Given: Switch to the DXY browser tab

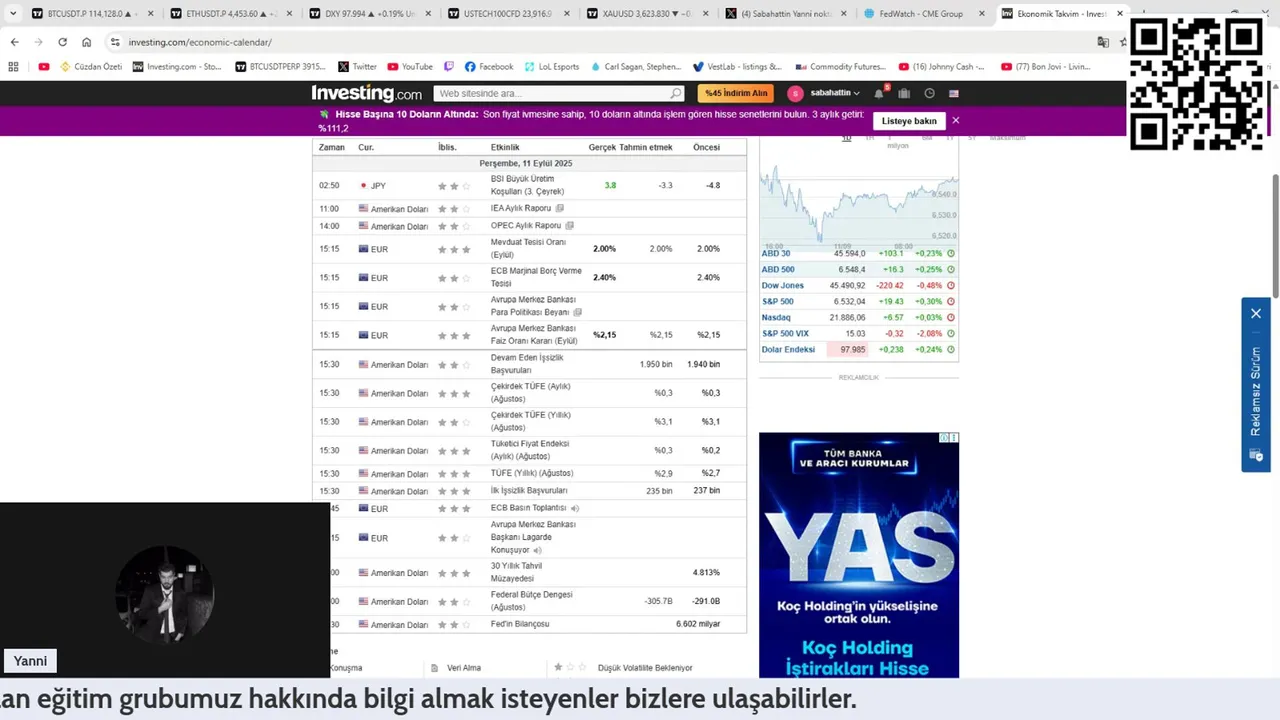Looking at the screenshot, I should 367,14.
